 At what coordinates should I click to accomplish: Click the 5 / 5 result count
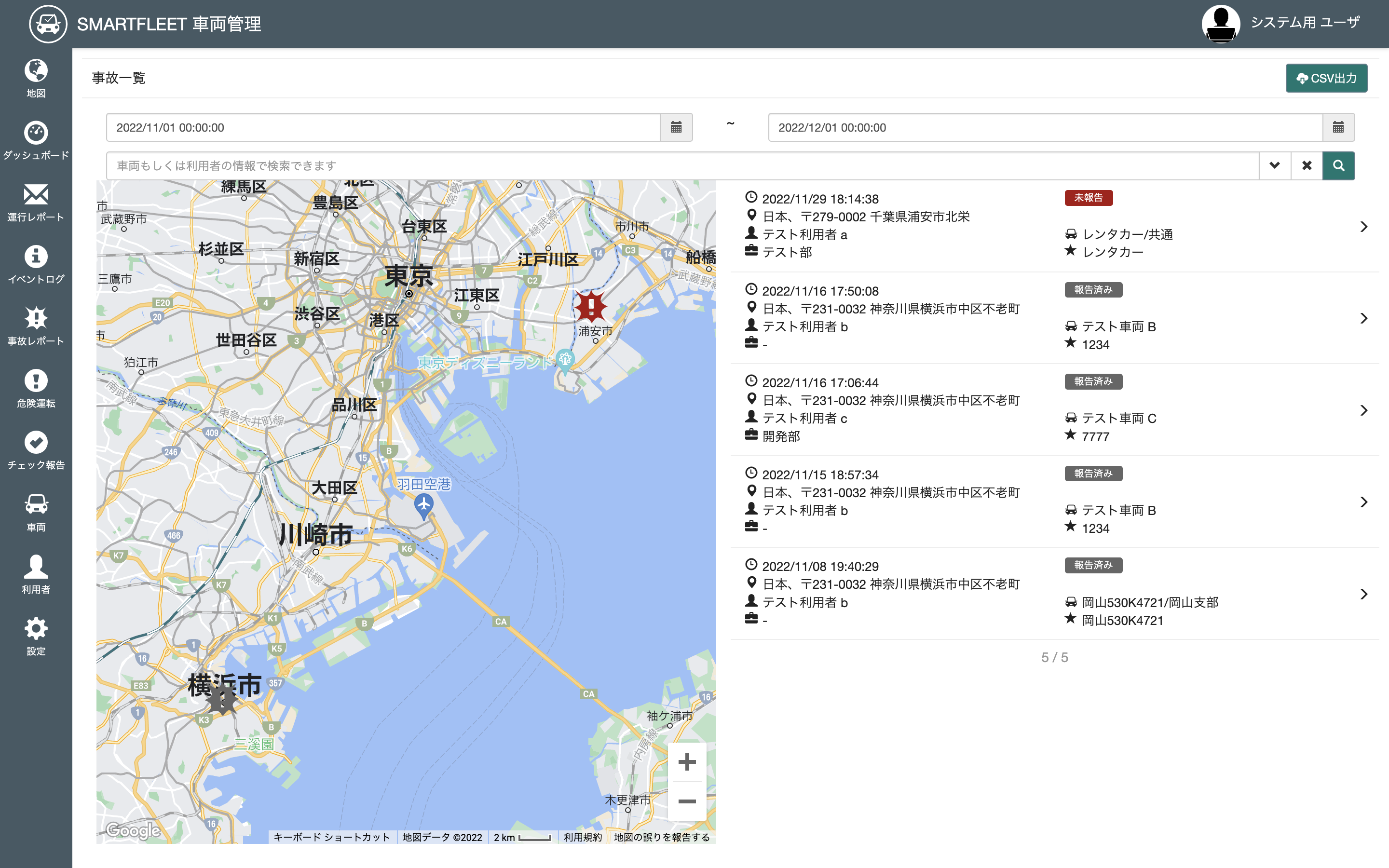(1054, 657)
